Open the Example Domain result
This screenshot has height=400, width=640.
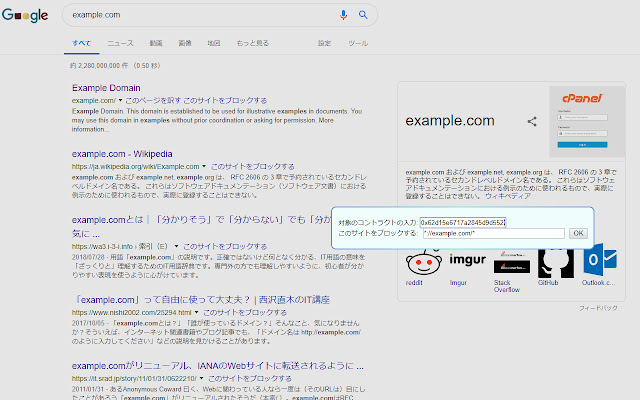[x=106, y=88]
